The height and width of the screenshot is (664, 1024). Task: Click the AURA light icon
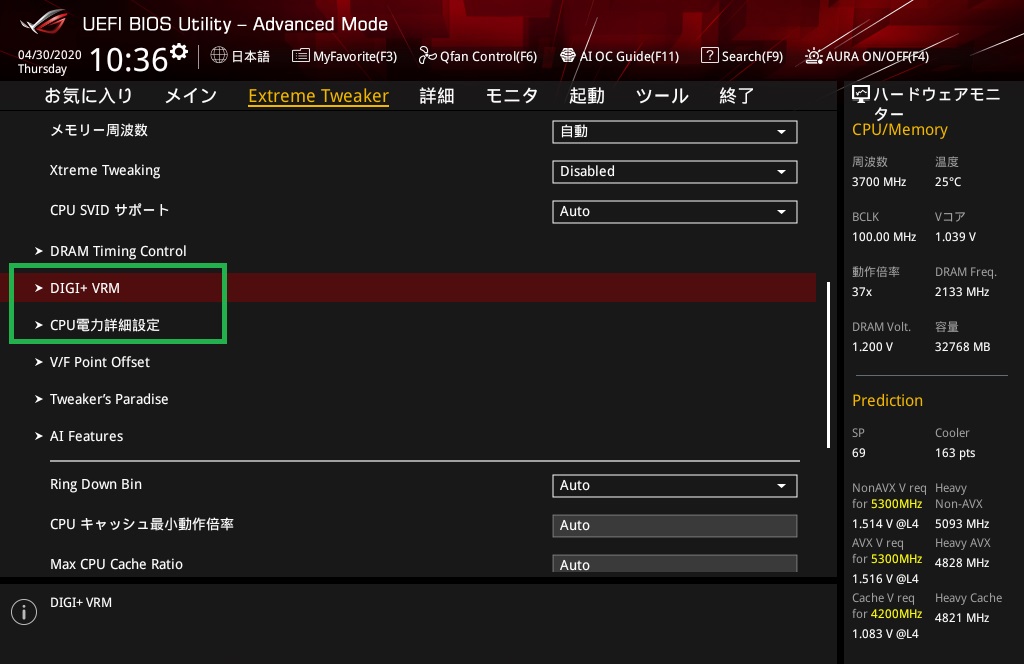[x=813, y=56]
